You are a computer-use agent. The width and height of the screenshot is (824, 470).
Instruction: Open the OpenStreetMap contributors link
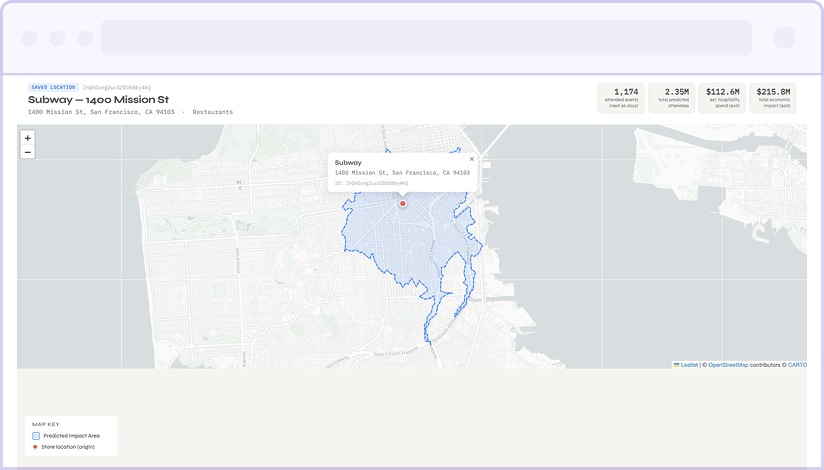point(728,365)
